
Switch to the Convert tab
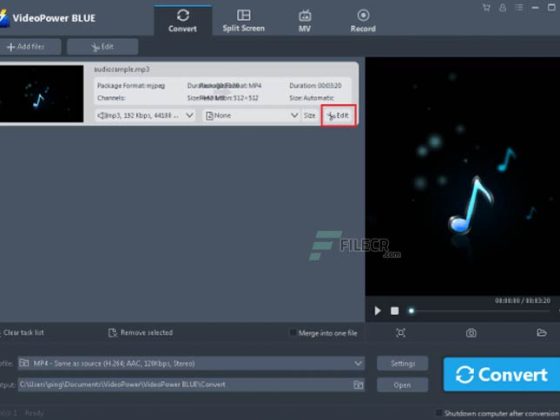point(183,21)
